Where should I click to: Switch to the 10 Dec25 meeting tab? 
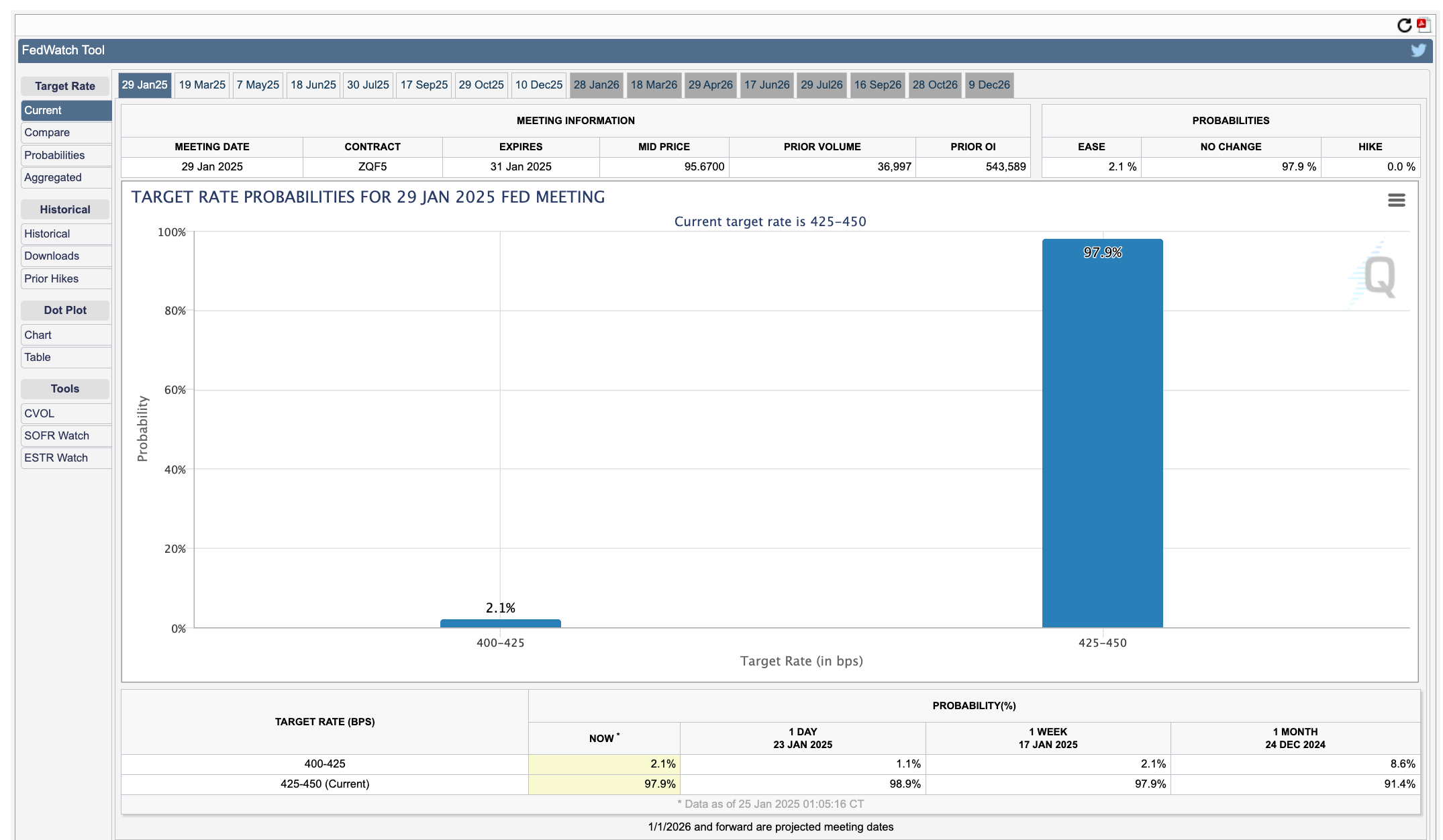tap(539, 85)
